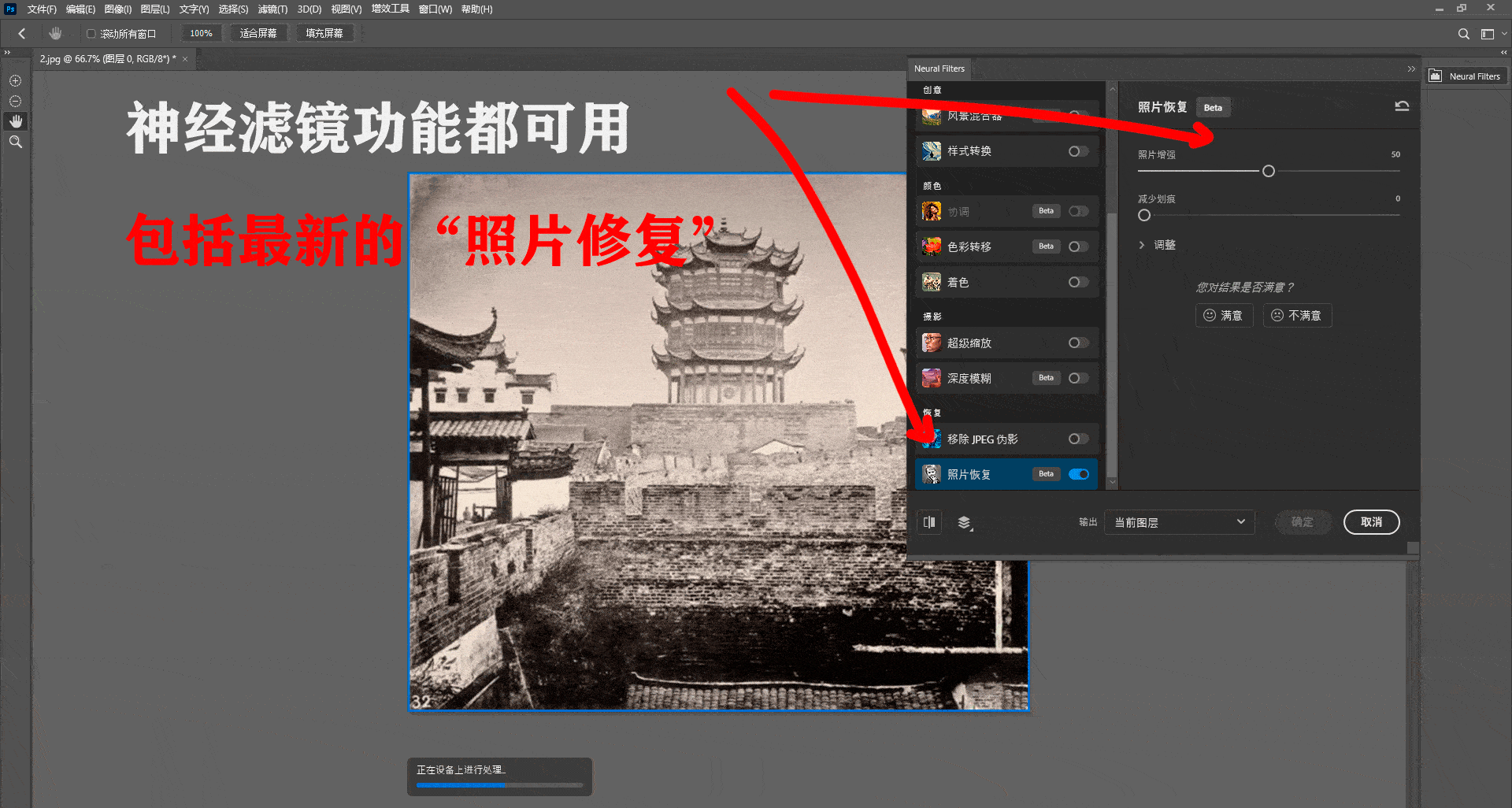
Task: Click the double-arrow expander at Neural Filters top
Action: 1410,69
